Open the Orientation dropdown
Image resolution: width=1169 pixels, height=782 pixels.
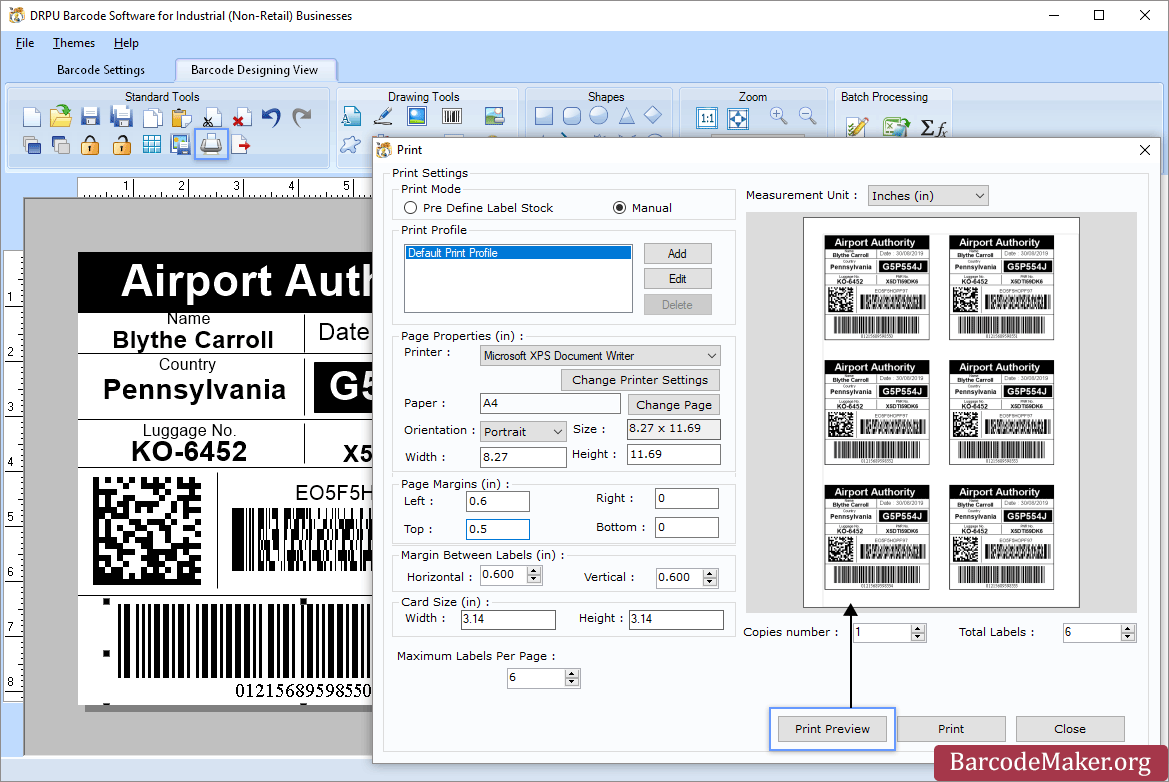pyautogui.click(x=523, y=432)
